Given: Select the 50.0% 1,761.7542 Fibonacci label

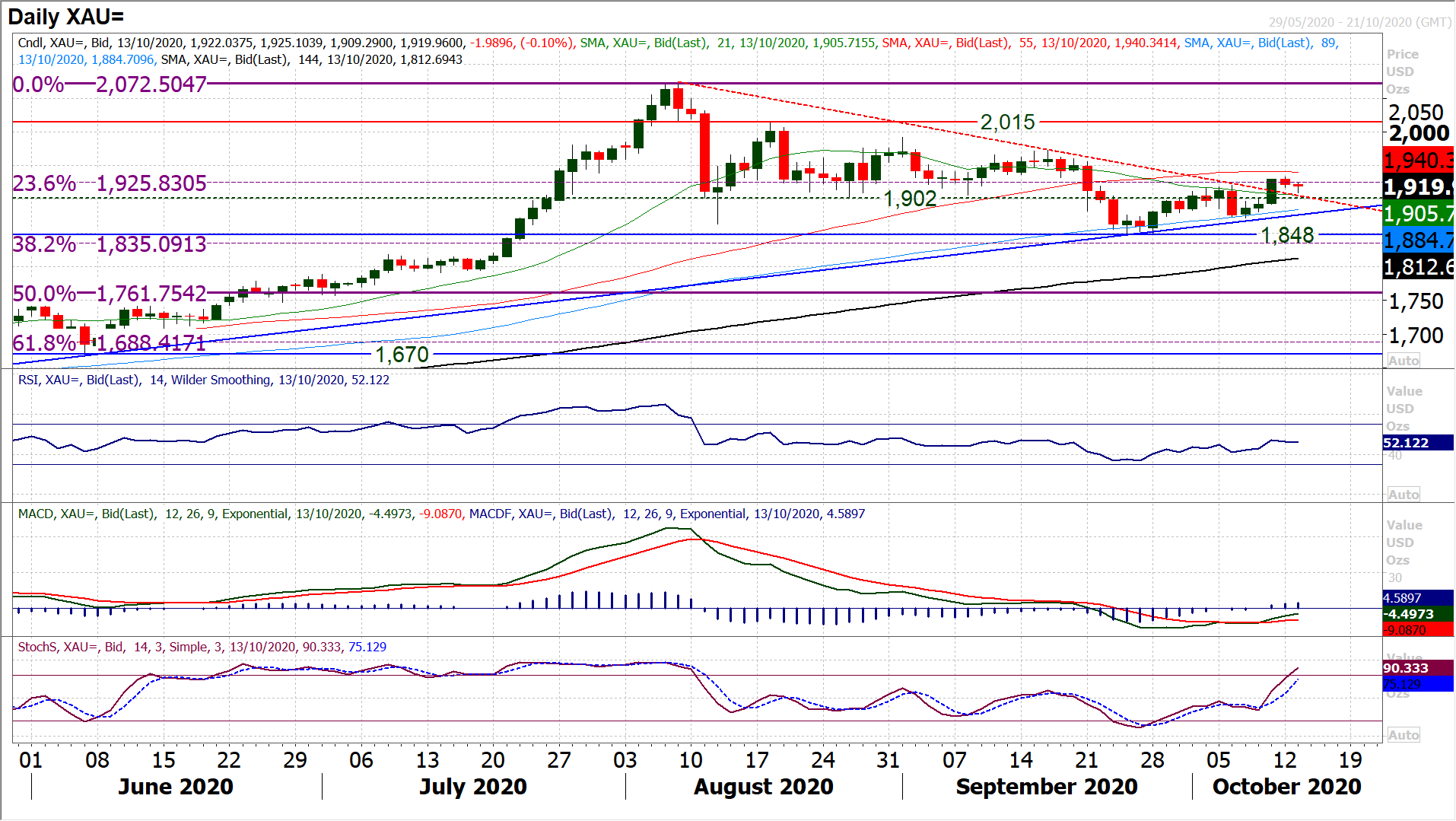Looking at the screenshot, I should [110, 294].
